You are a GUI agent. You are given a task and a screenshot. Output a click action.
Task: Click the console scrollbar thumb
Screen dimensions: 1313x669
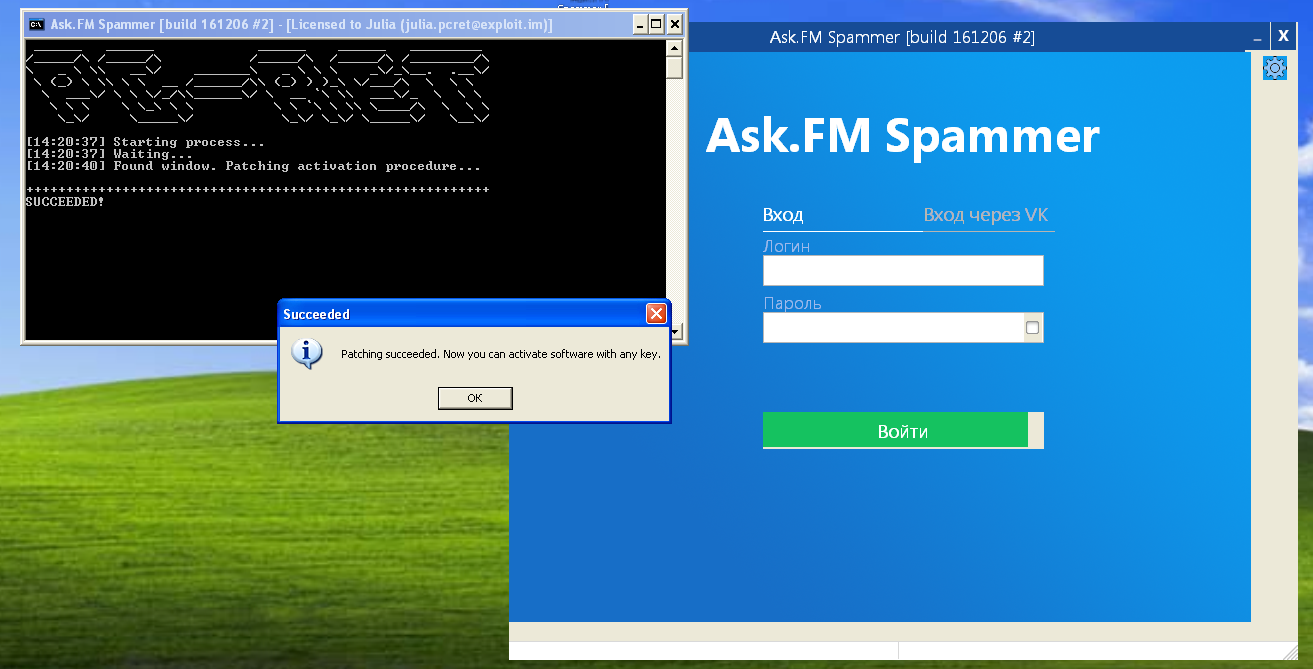[675, 68]
